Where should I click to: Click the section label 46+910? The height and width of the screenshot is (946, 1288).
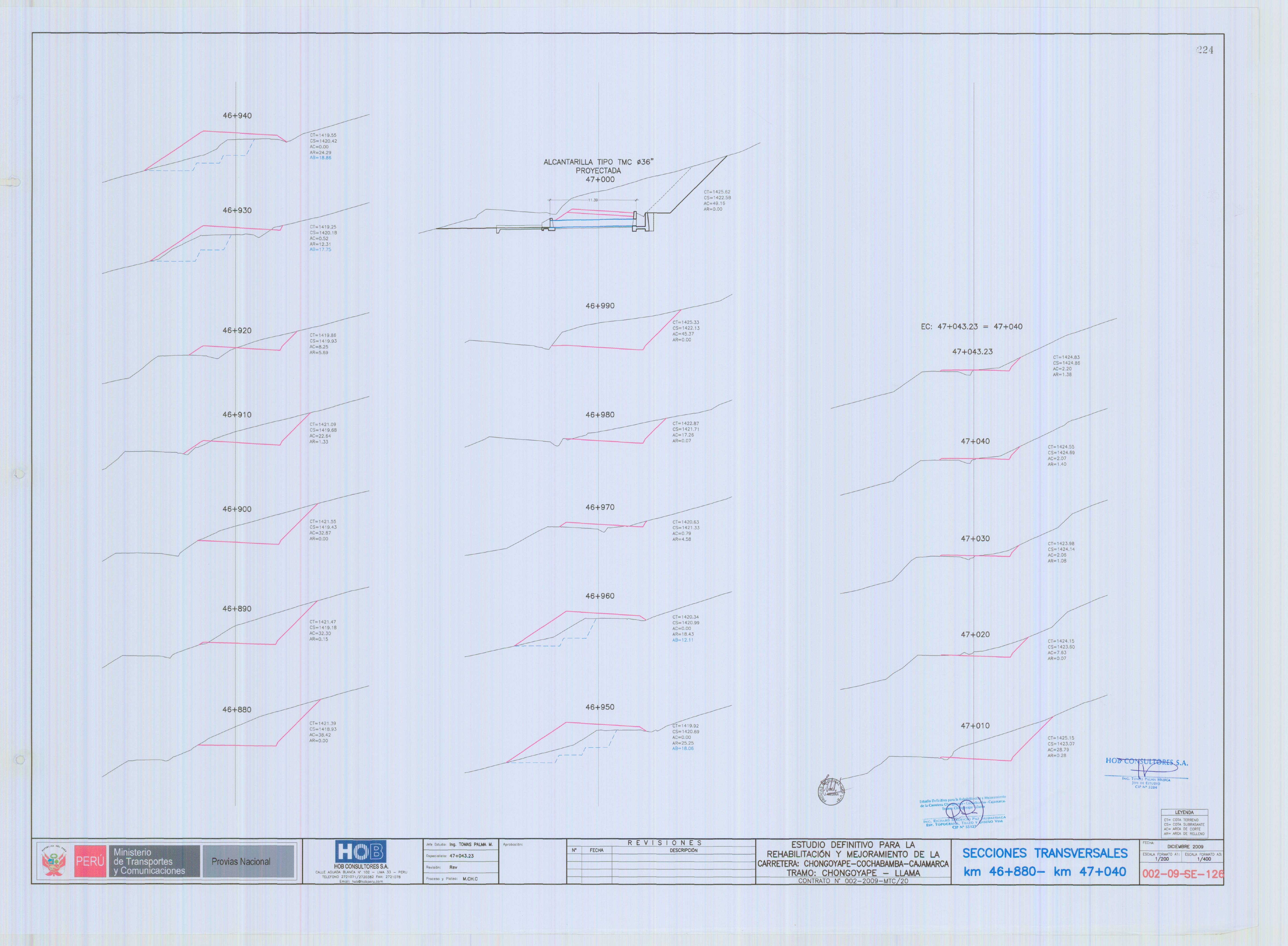(x=237, y=415)
